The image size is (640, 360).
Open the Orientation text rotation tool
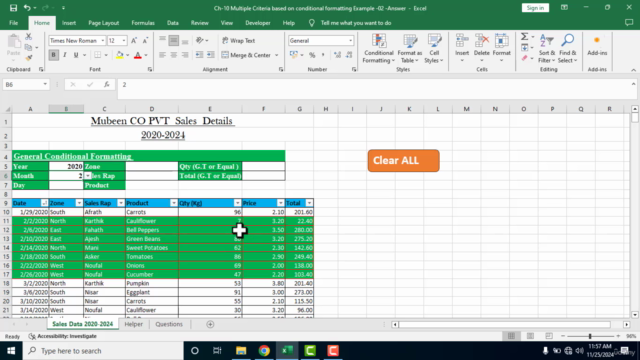(200, 40)
